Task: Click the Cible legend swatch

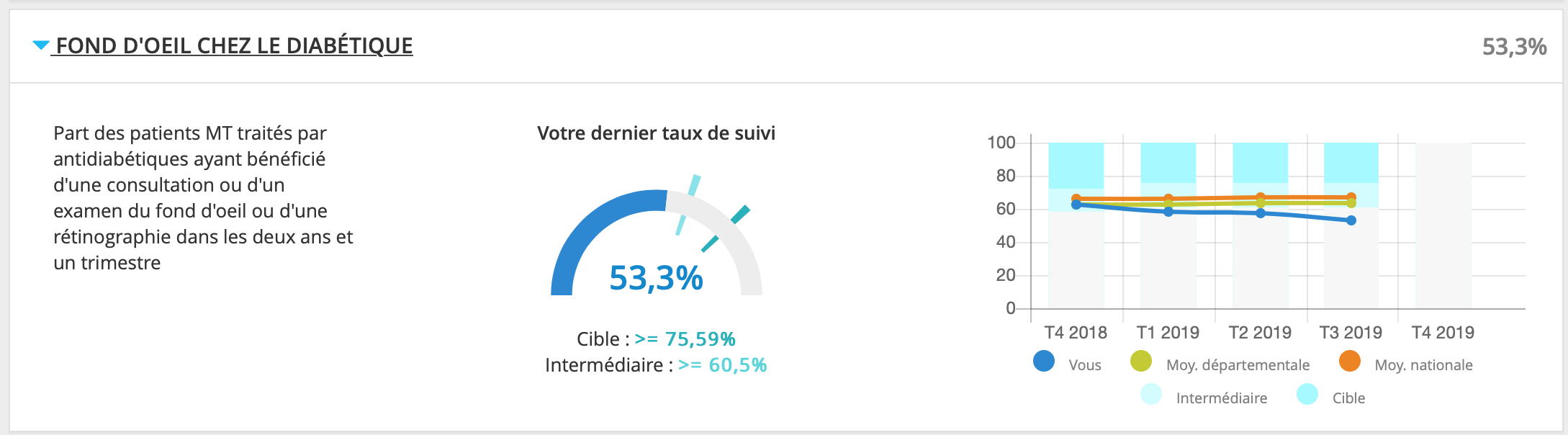Action: click(1307, 394)
